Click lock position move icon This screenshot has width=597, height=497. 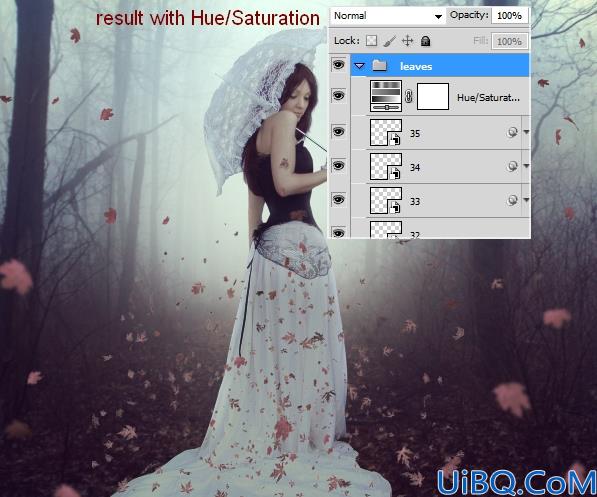407,41
